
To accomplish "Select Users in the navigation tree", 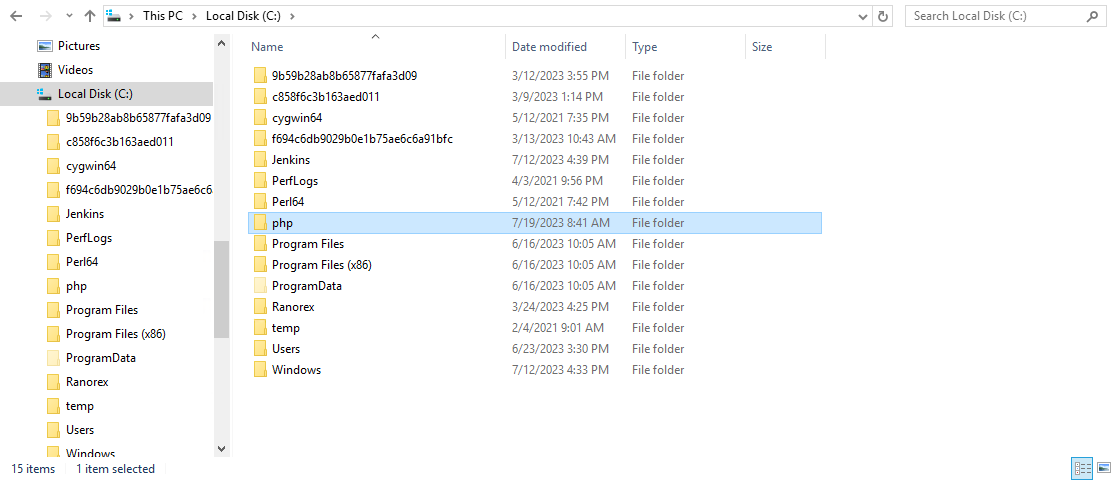I will click(x=80, y=430).
